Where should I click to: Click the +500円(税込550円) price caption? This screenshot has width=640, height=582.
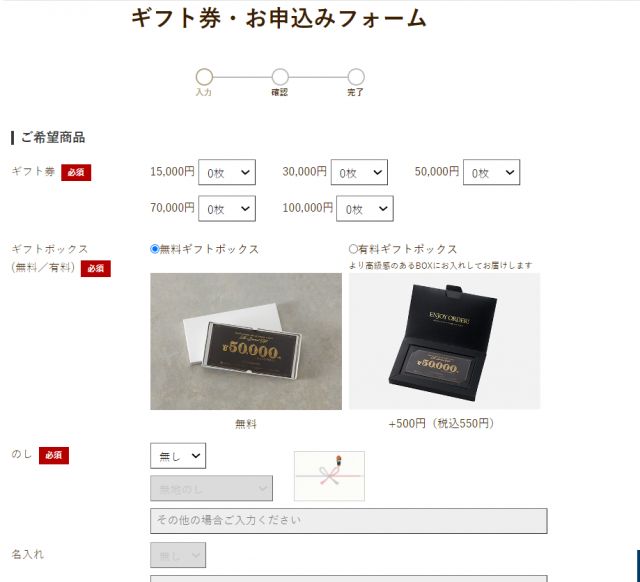(x=442, y=424)
